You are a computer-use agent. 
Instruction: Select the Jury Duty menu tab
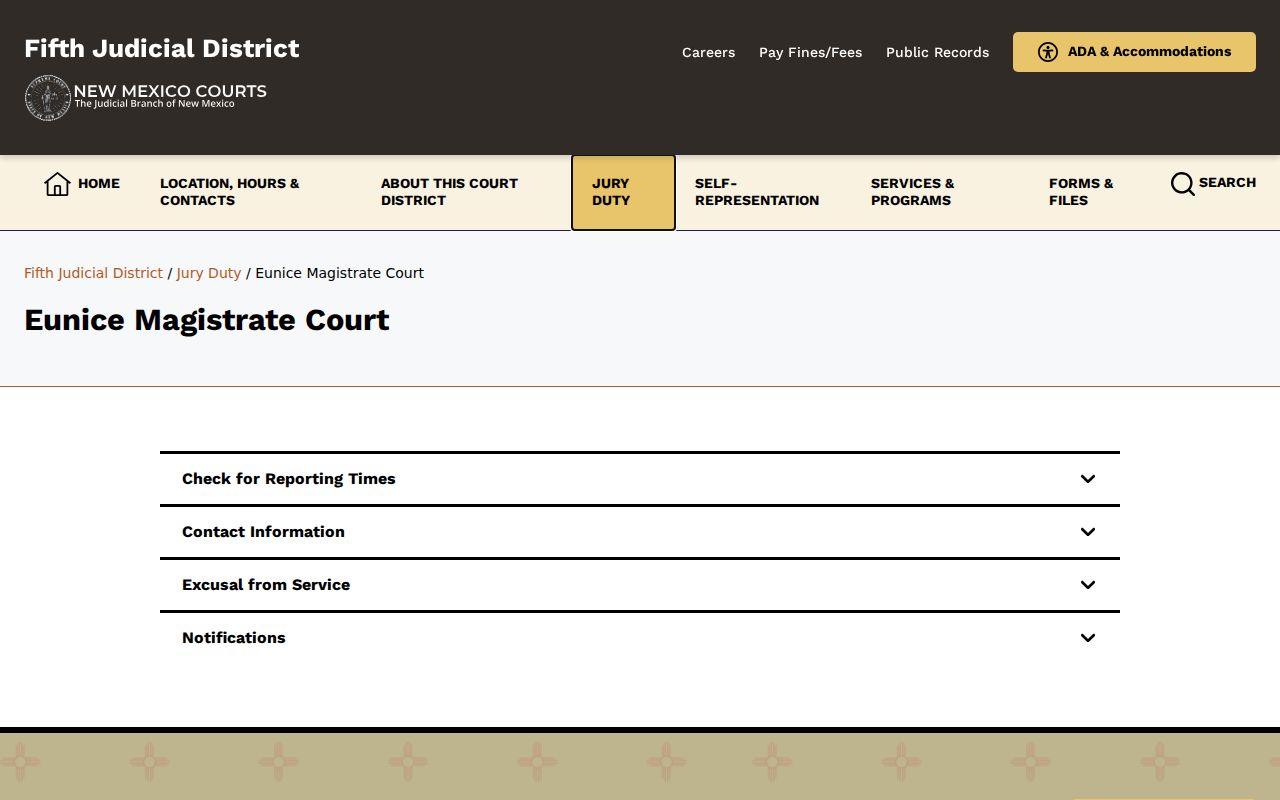tap(623, 192)
